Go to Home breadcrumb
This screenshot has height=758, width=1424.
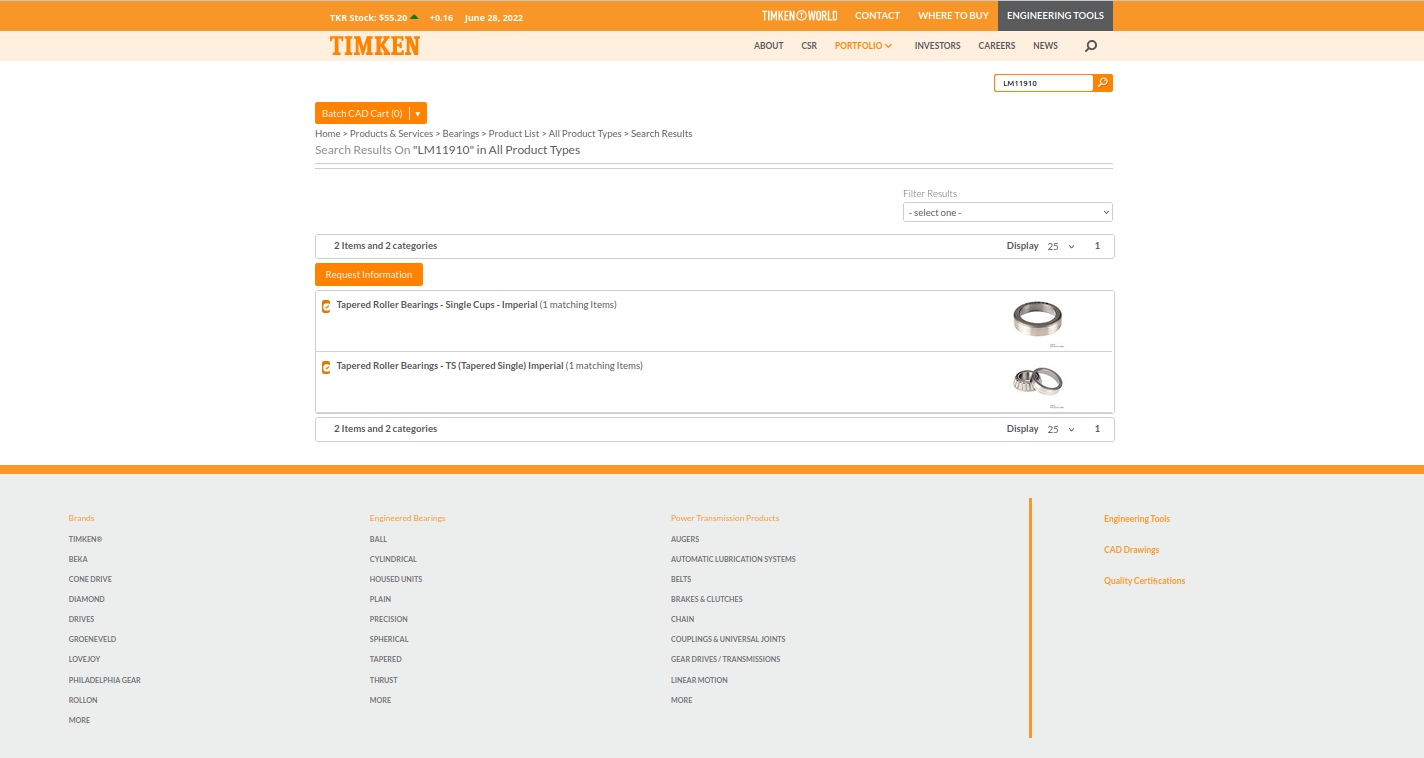328,134
